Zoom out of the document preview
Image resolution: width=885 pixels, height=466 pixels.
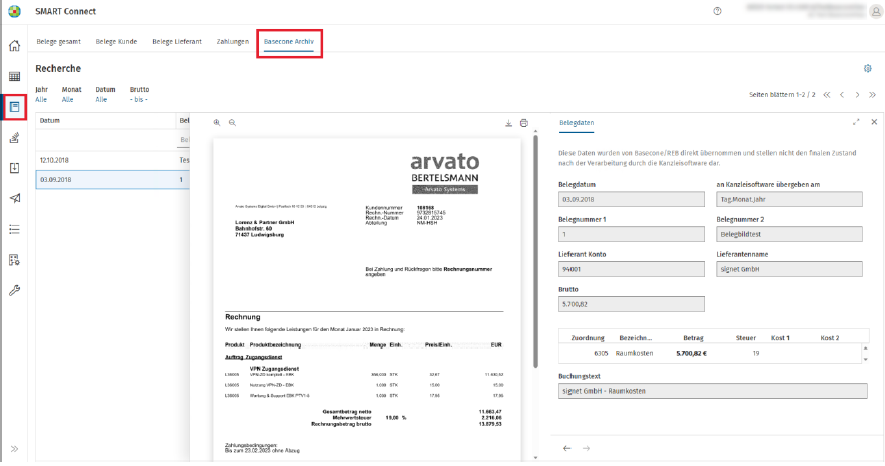point(232,122)
